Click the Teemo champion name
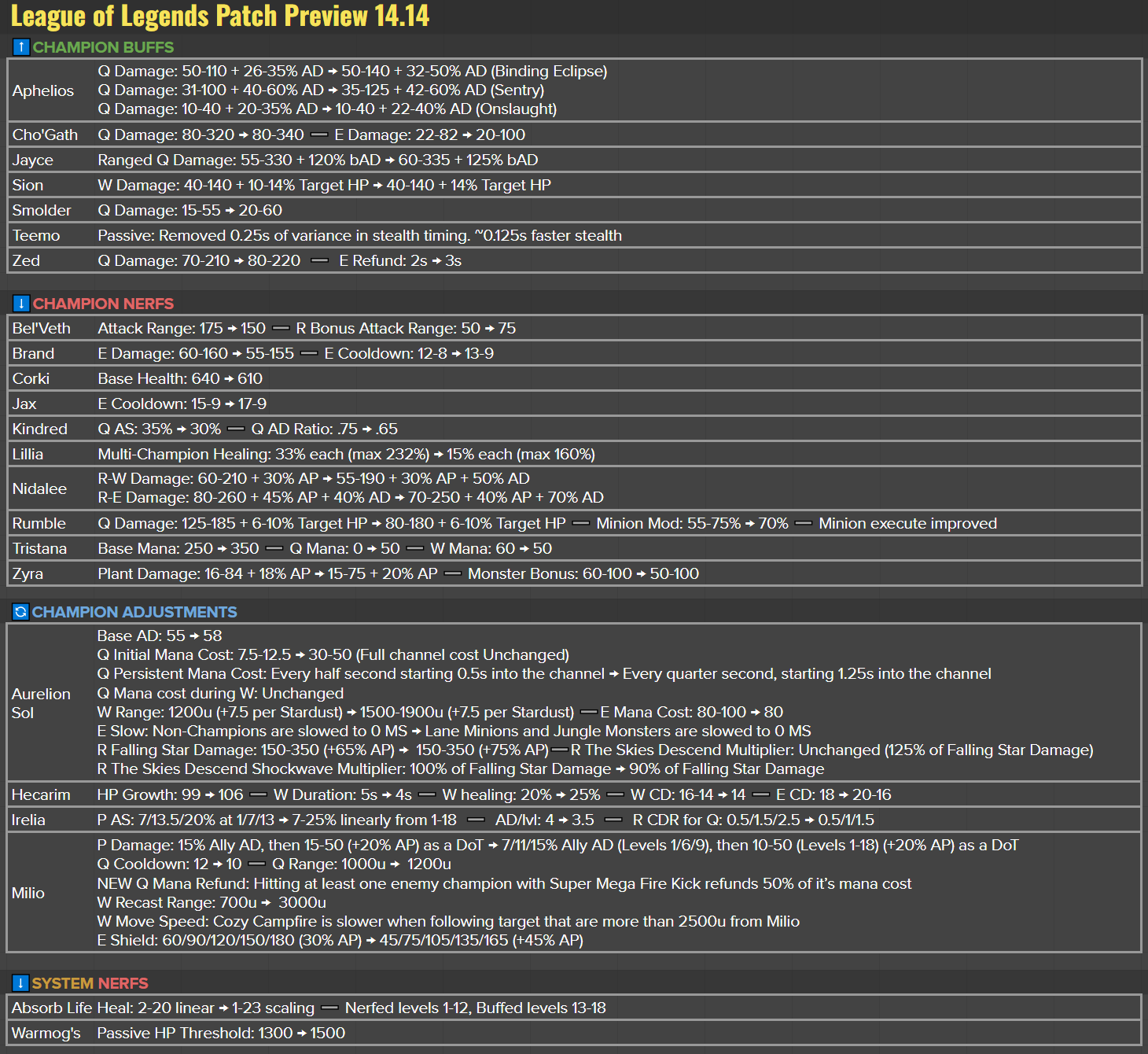This screenshot has width=1148, height=1054. [x=36, y=235]
